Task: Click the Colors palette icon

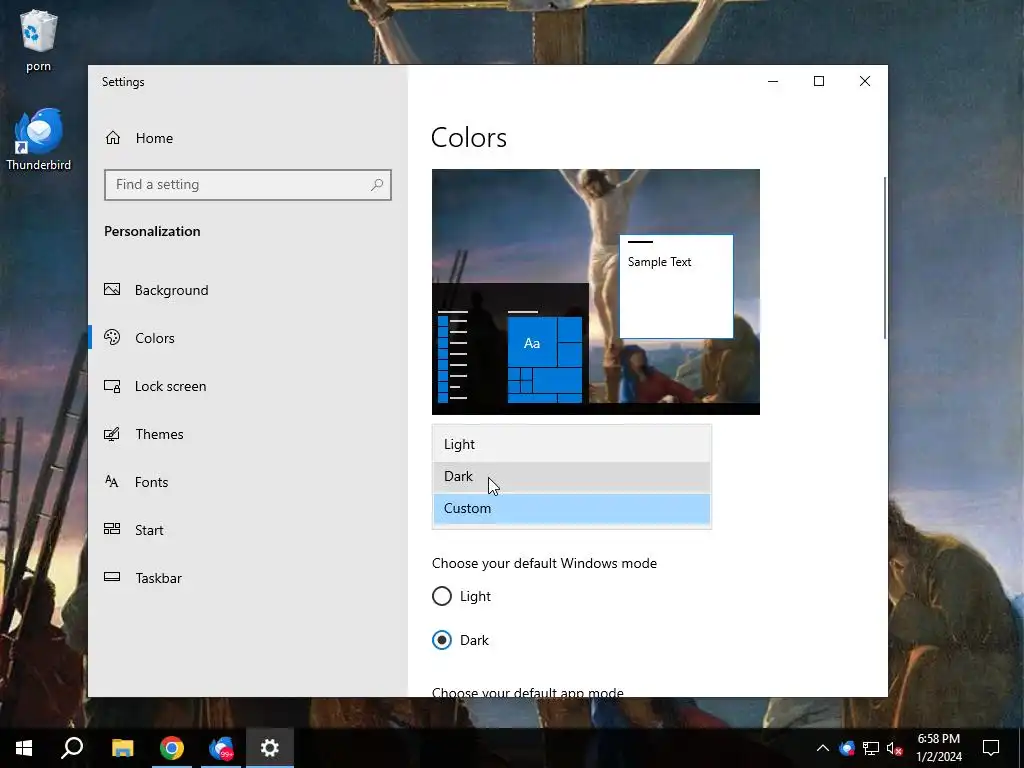Action: (112, 338)
